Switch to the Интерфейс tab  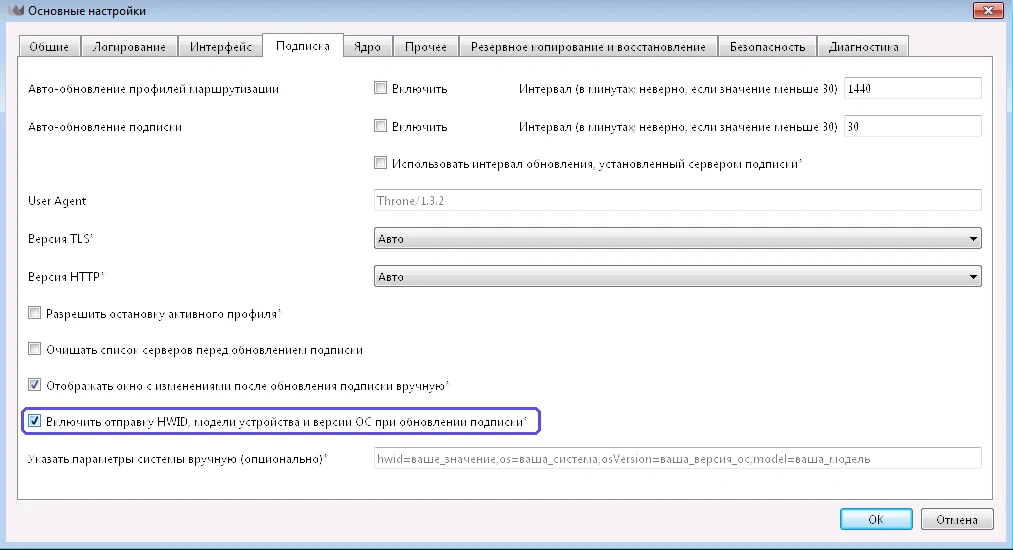pyautogui.click(x=220, y=47)
